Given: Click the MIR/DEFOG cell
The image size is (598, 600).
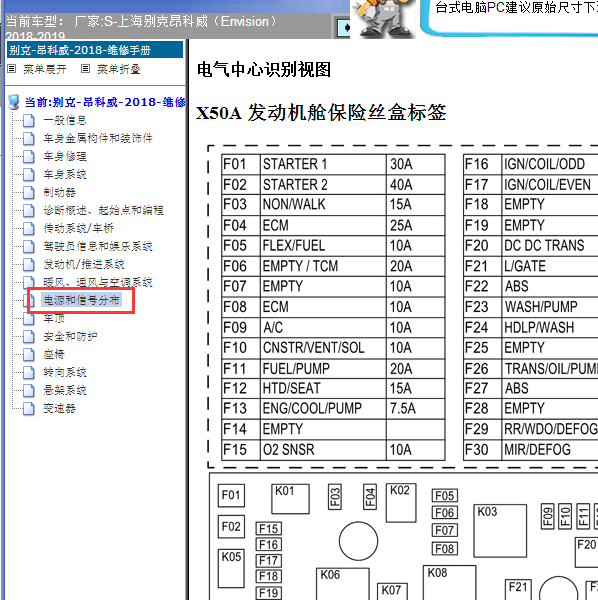Looking at the screenshot, I should click(x=550, y=450).
